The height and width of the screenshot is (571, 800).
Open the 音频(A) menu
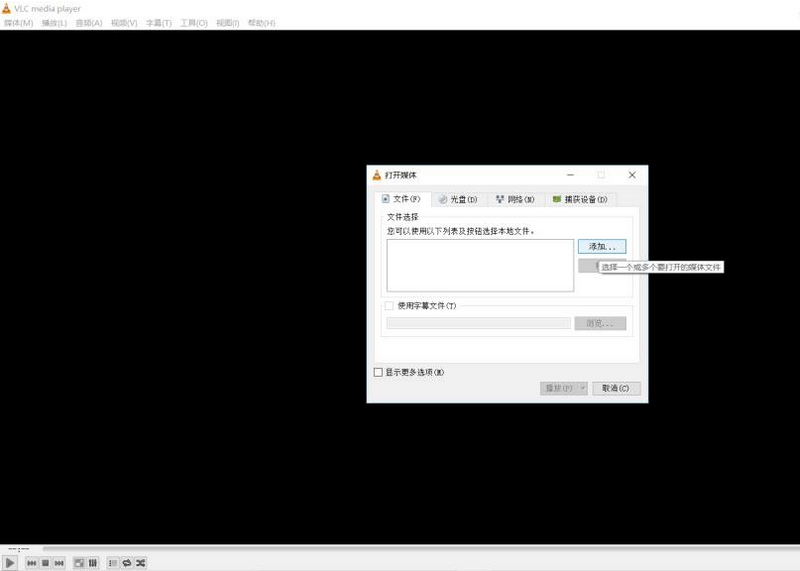pos(89,23)
